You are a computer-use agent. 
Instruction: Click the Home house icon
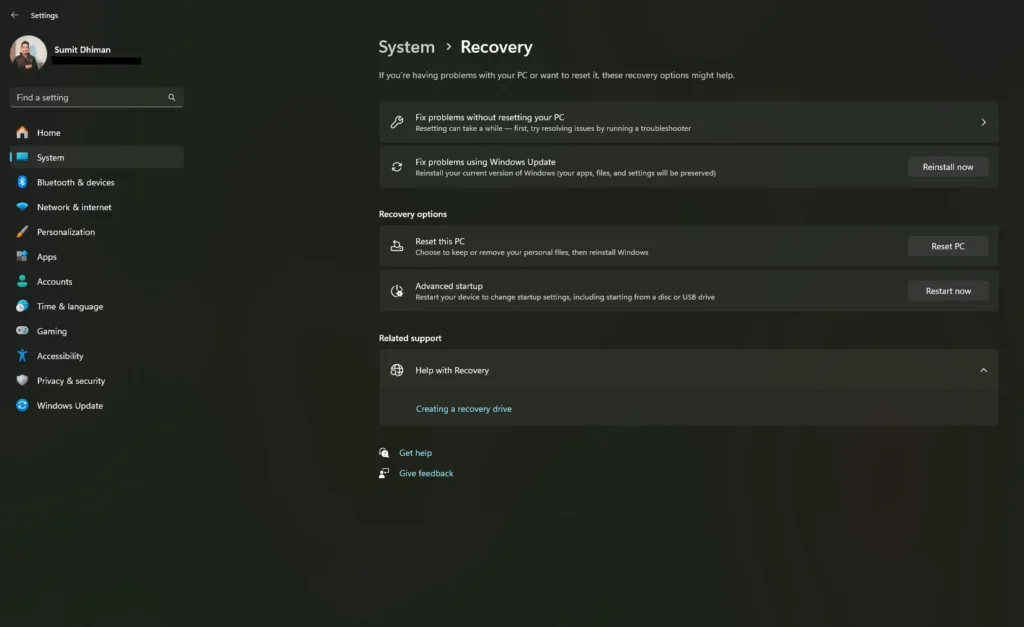pyautogui.click(x=22, y=133)
